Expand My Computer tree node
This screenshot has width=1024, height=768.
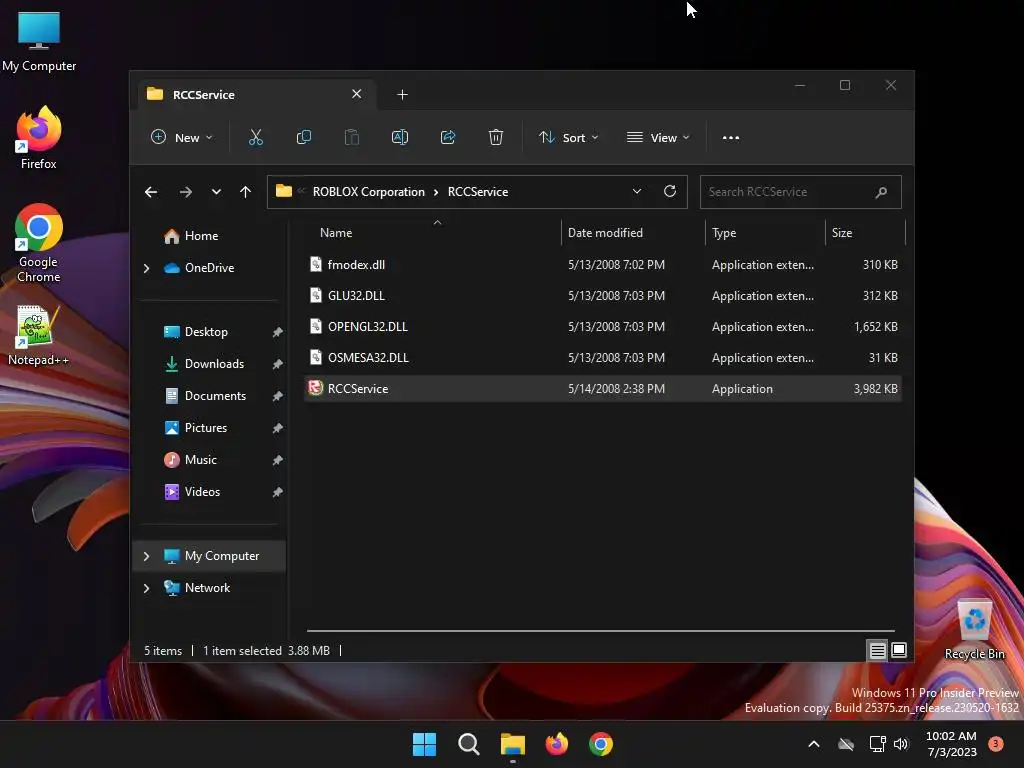click(146, 556)
